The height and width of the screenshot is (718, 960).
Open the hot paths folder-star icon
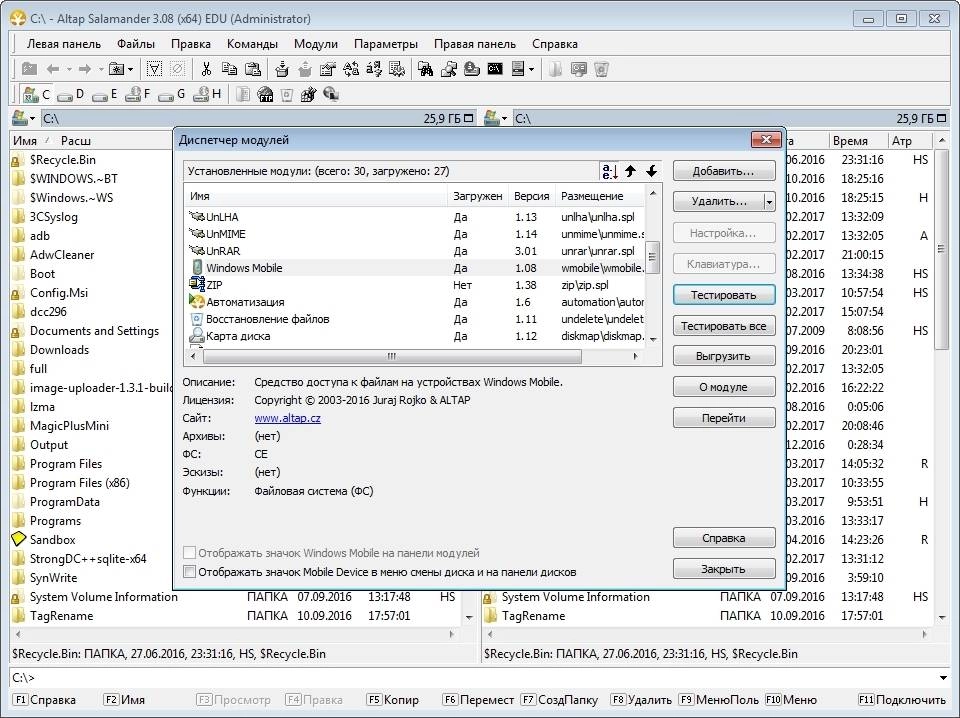(116, 69)
